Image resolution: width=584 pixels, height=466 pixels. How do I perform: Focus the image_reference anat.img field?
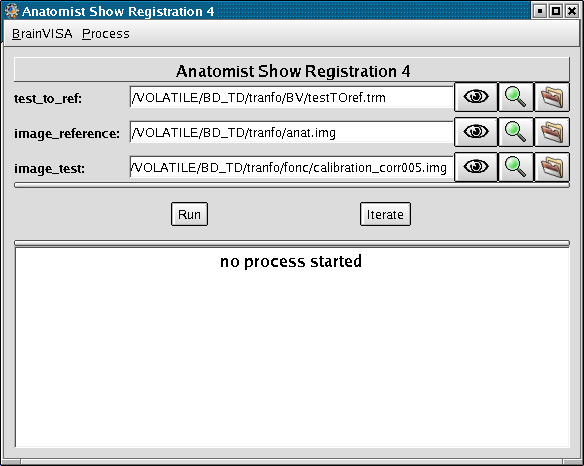[291, 132]
